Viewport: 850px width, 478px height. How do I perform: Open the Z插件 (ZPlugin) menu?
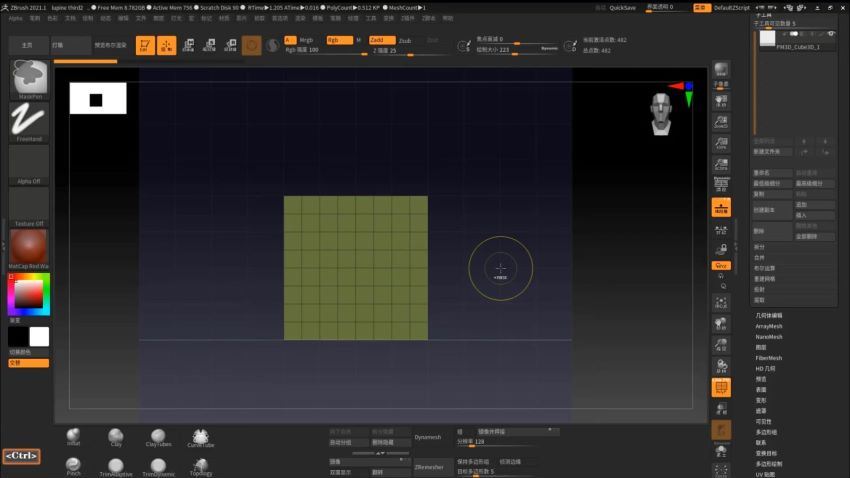(407, 18)
